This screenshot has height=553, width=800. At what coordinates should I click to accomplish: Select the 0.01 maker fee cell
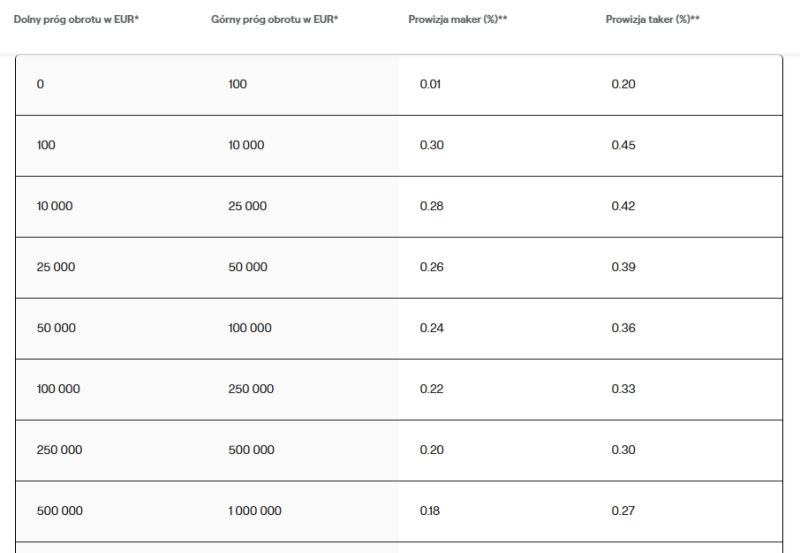pos(431,84)
